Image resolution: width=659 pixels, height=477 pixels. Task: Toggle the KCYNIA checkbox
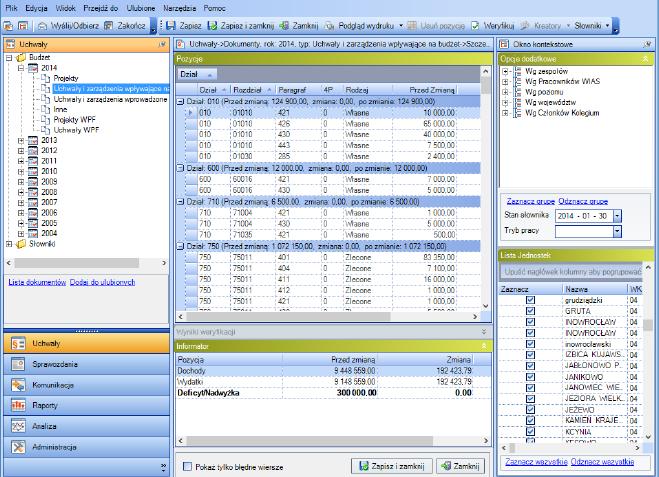click(x=530, y=432)
